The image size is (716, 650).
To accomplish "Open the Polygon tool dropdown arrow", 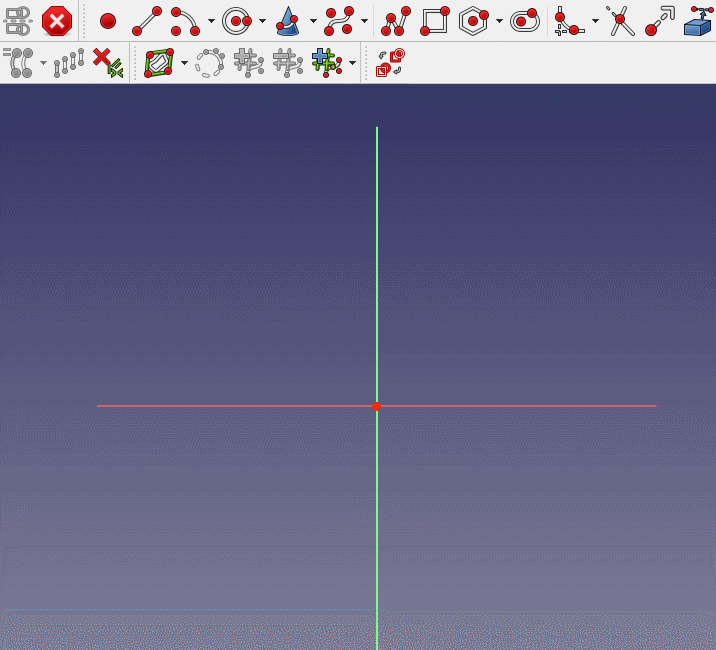I will click(x=499, y=21).
